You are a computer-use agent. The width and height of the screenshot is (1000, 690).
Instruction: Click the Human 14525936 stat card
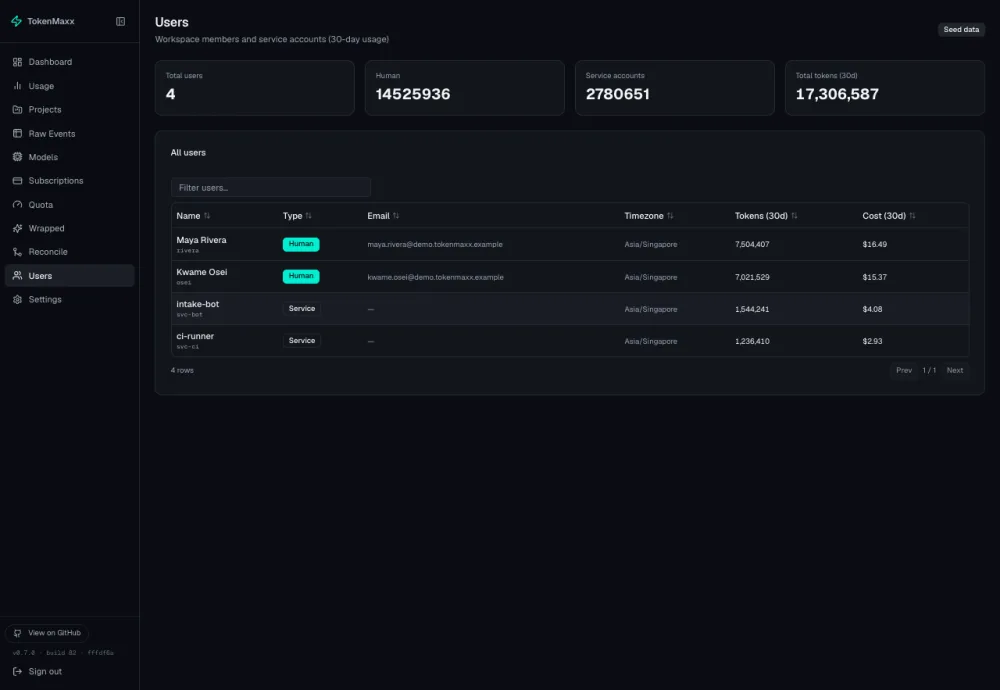coord(464,88)
